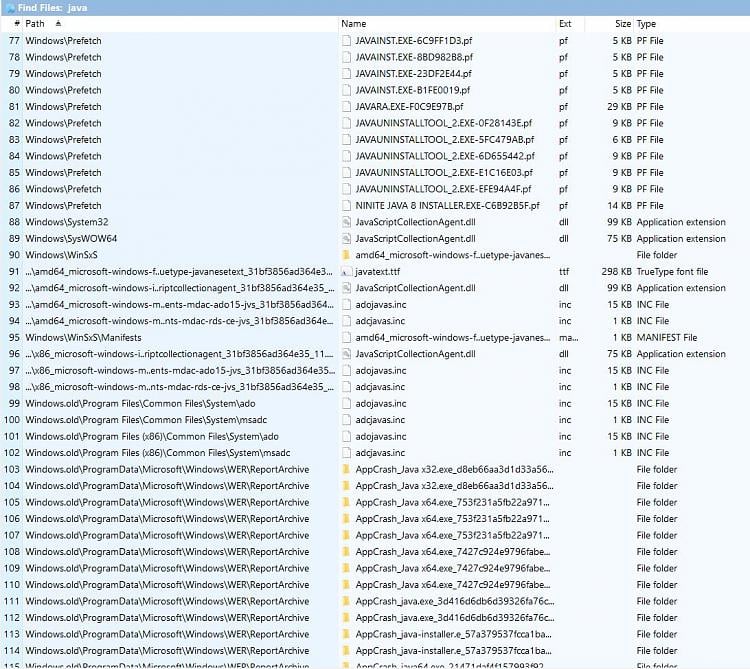Click row number 77

point(14,41)
